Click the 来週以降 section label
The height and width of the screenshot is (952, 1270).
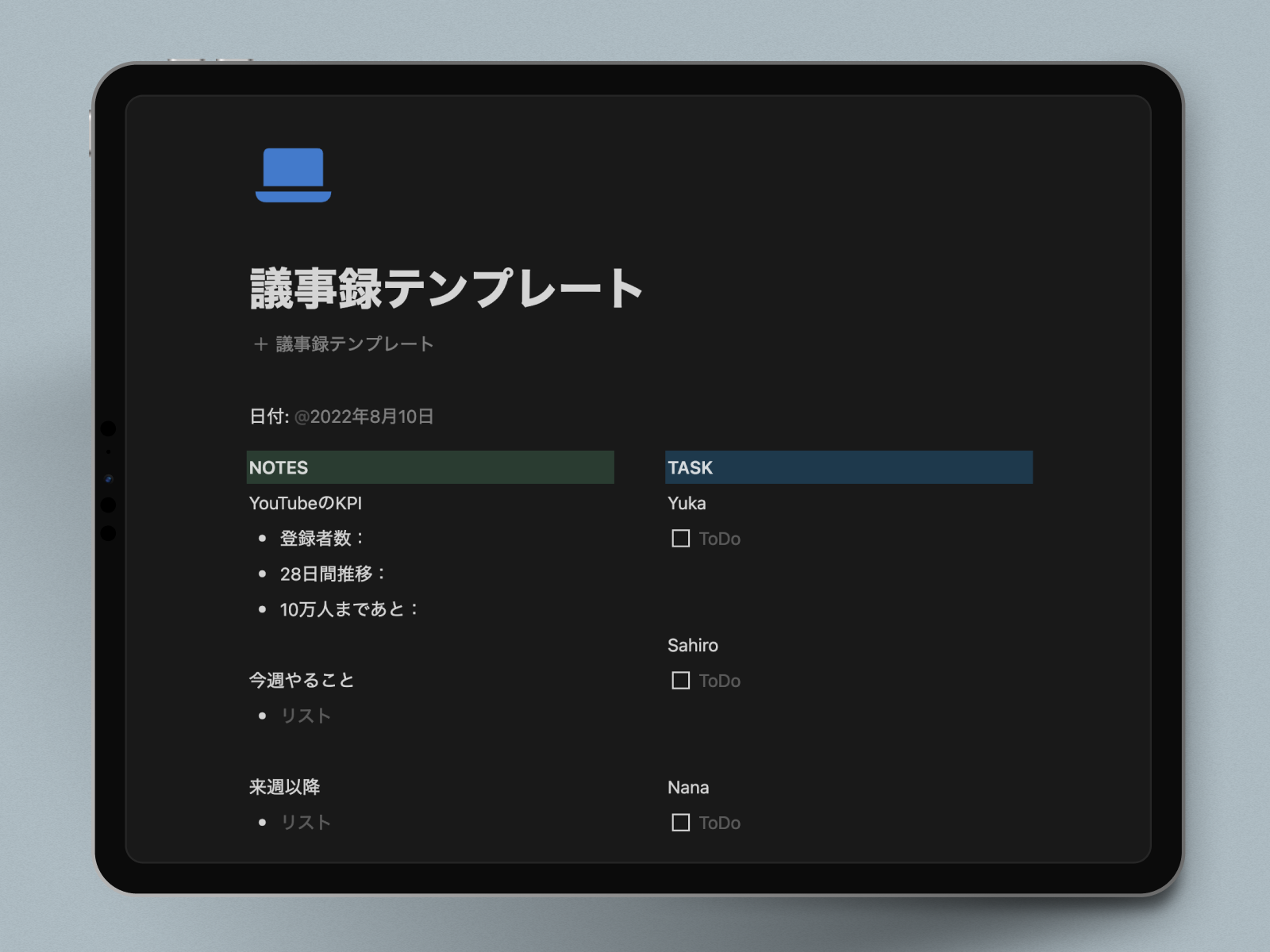coord(284,787)
